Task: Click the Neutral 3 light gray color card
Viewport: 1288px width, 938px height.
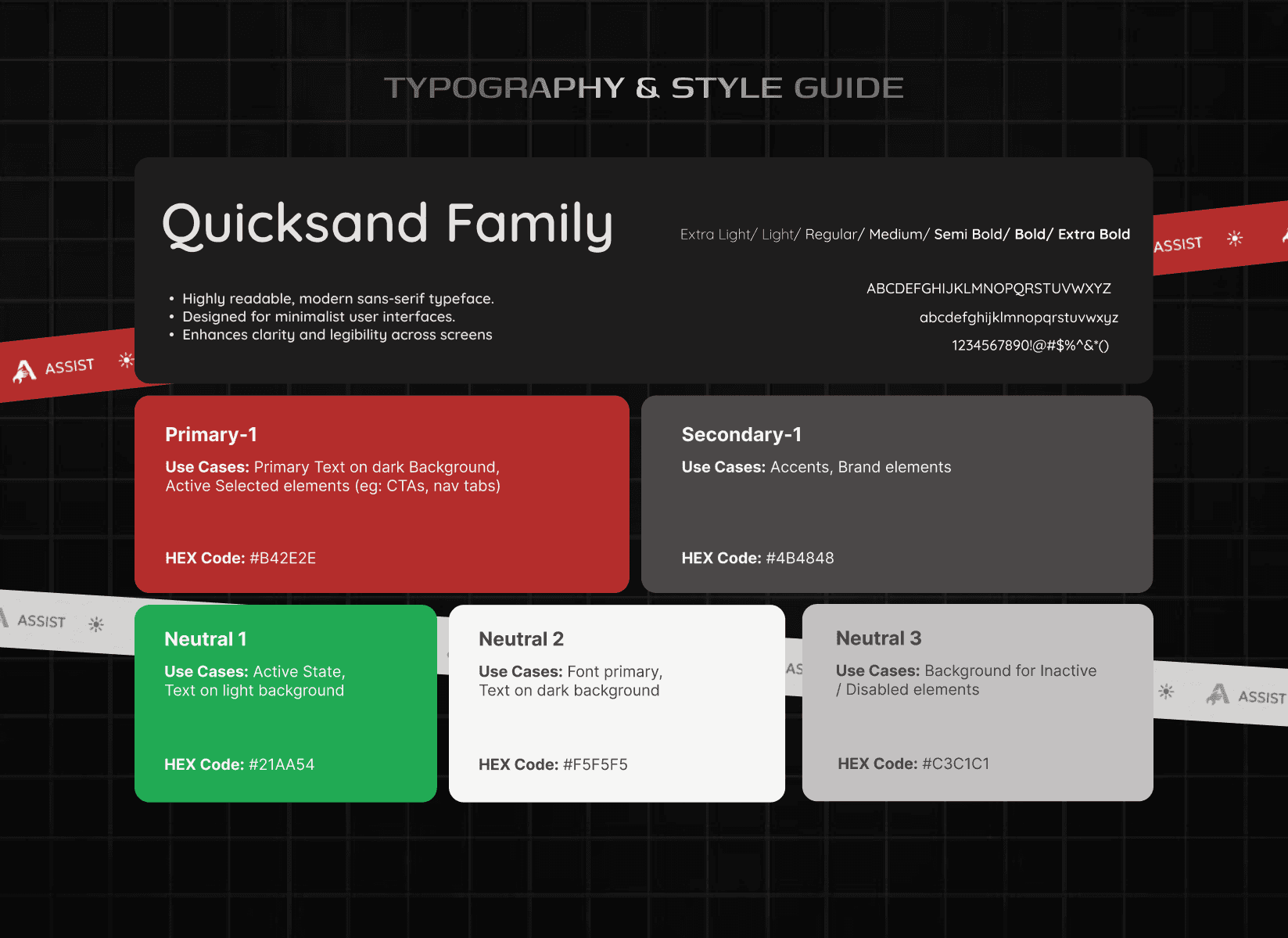Action: 978,703
